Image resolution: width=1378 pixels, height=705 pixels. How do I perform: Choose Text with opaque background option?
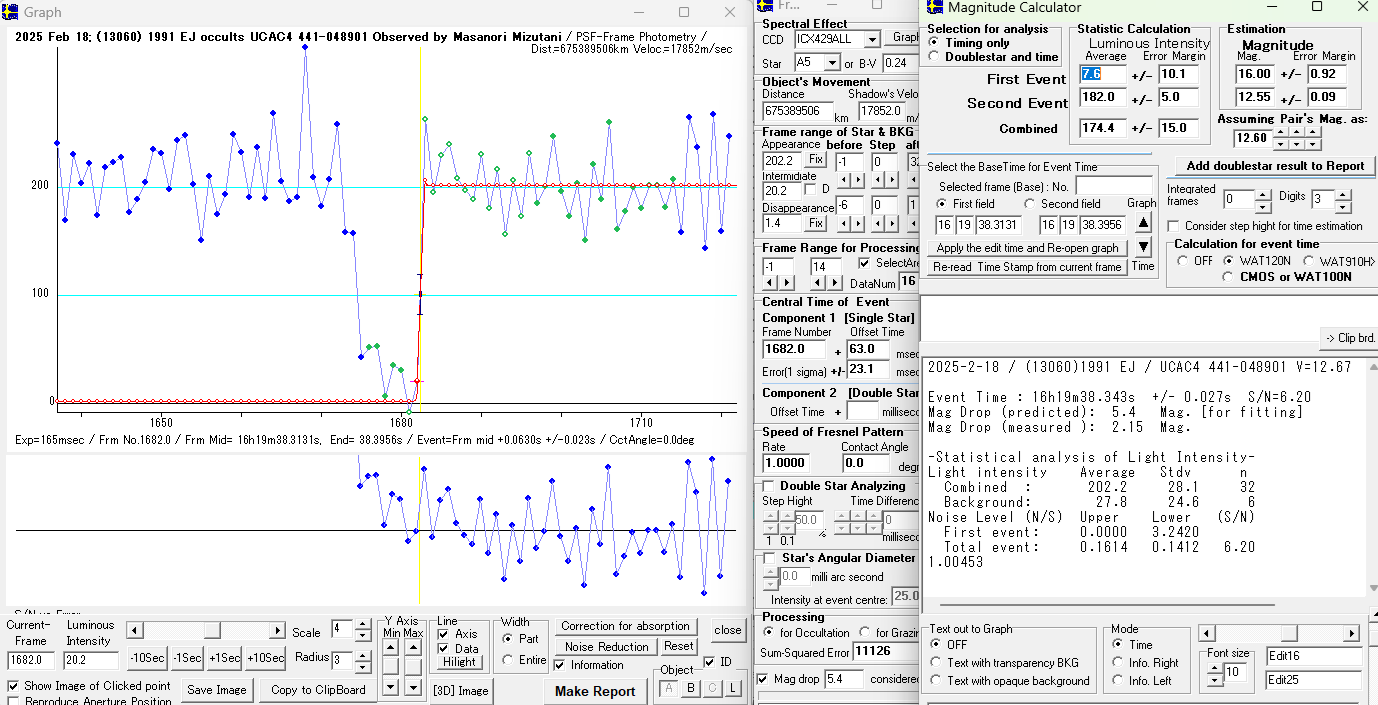936,681
